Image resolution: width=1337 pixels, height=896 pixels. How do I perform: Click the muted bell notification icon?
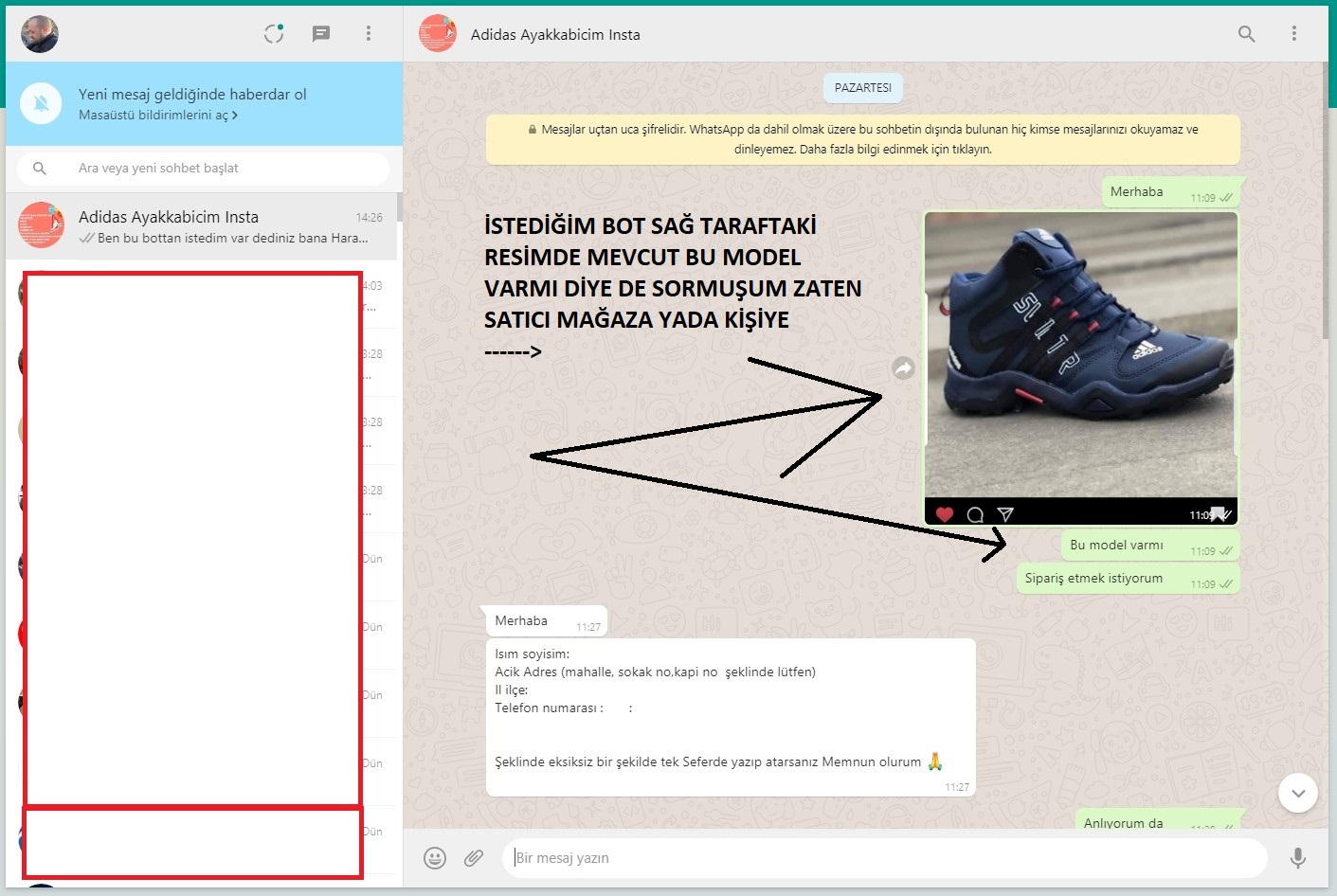click(42, 103)
